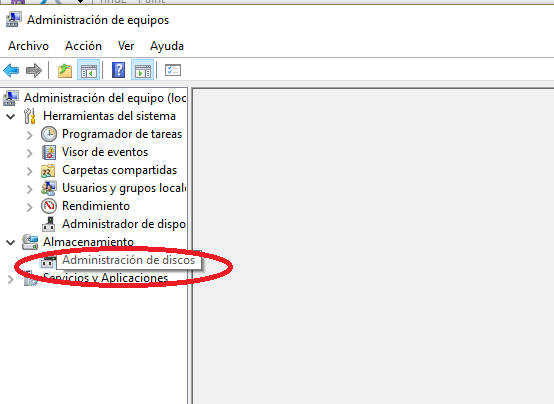This screenshot has width=554, height=404.
Task: Select Visor de eventos
Action: click(105, 152)
